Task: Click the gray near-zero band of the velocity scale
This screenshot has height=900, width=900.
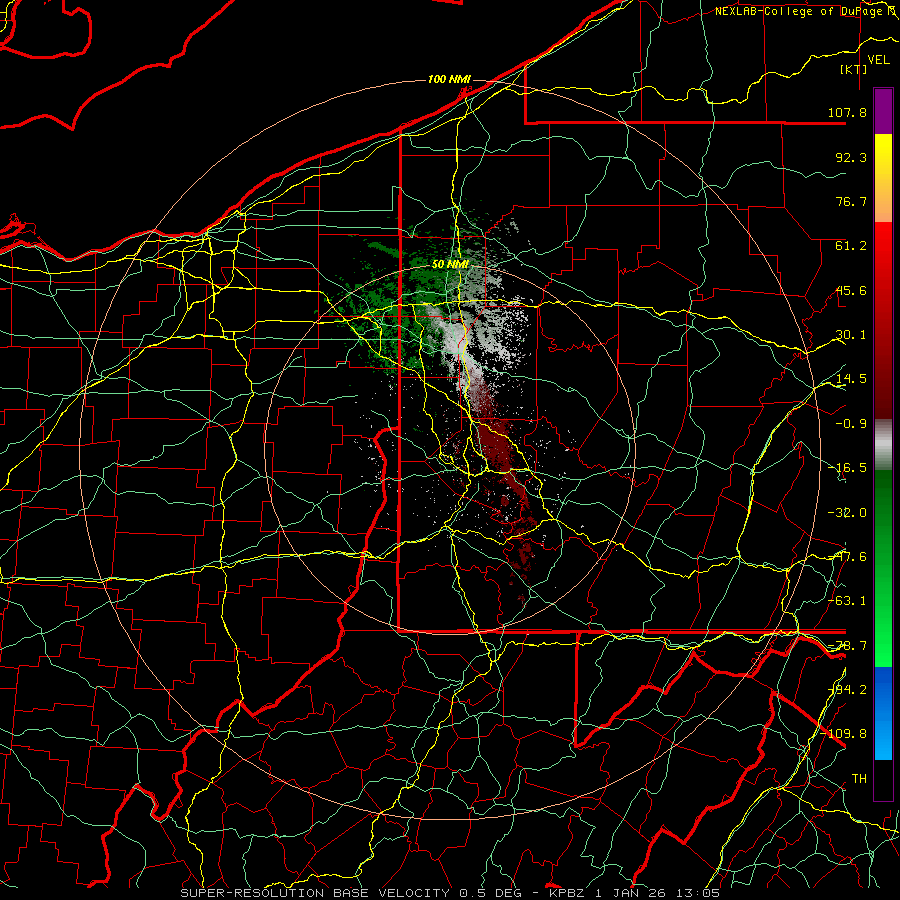Action: pyautogui.click(x=883, y=445)
